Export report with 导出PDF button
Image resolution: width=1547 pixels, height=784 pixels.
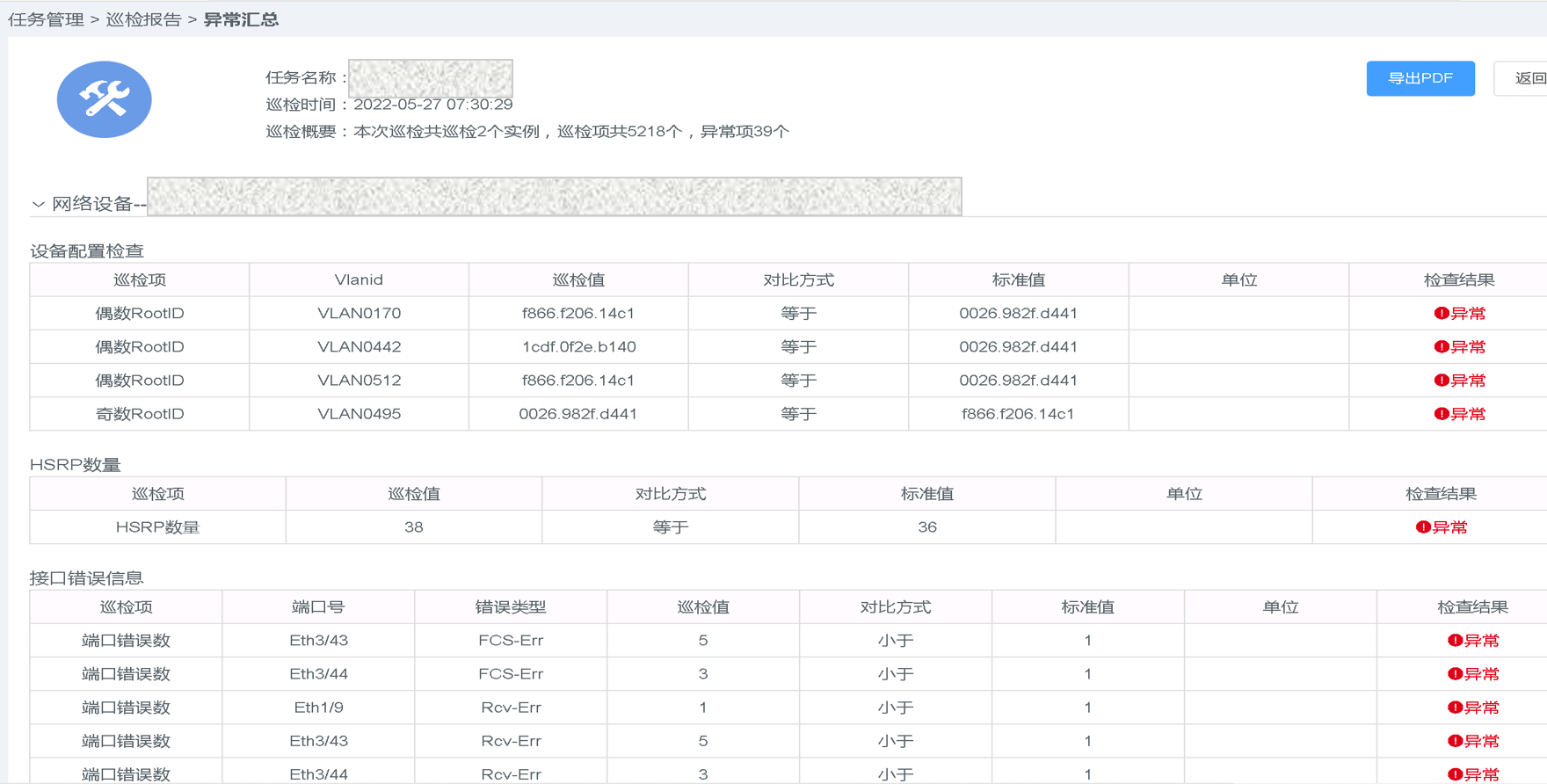click(1420, 78)
